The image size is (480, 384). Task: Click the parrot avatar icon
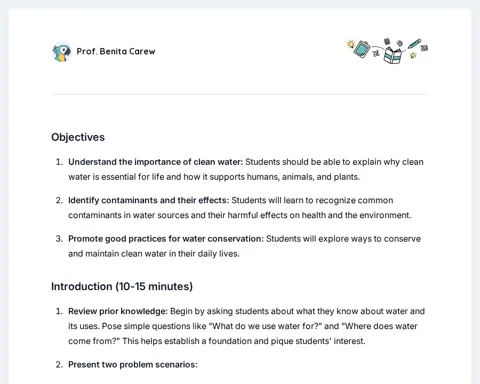[62, 52]
